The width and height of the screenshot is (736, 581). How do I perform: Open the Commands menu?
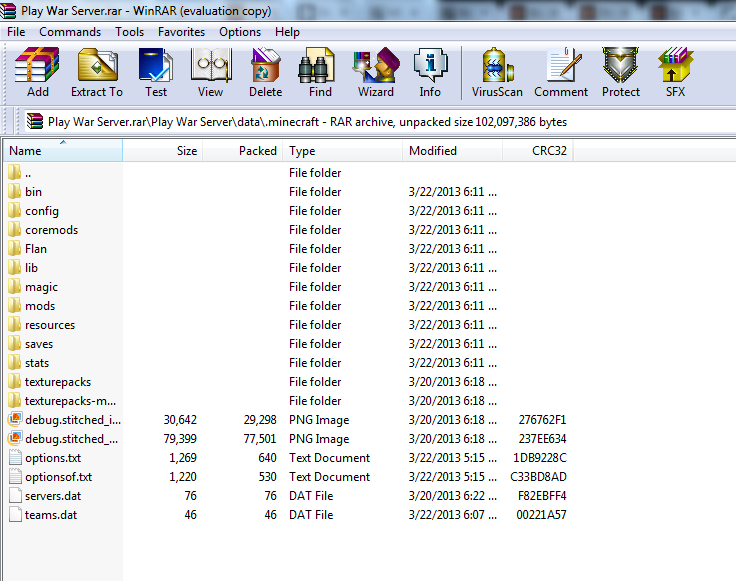tap(70, 32)
